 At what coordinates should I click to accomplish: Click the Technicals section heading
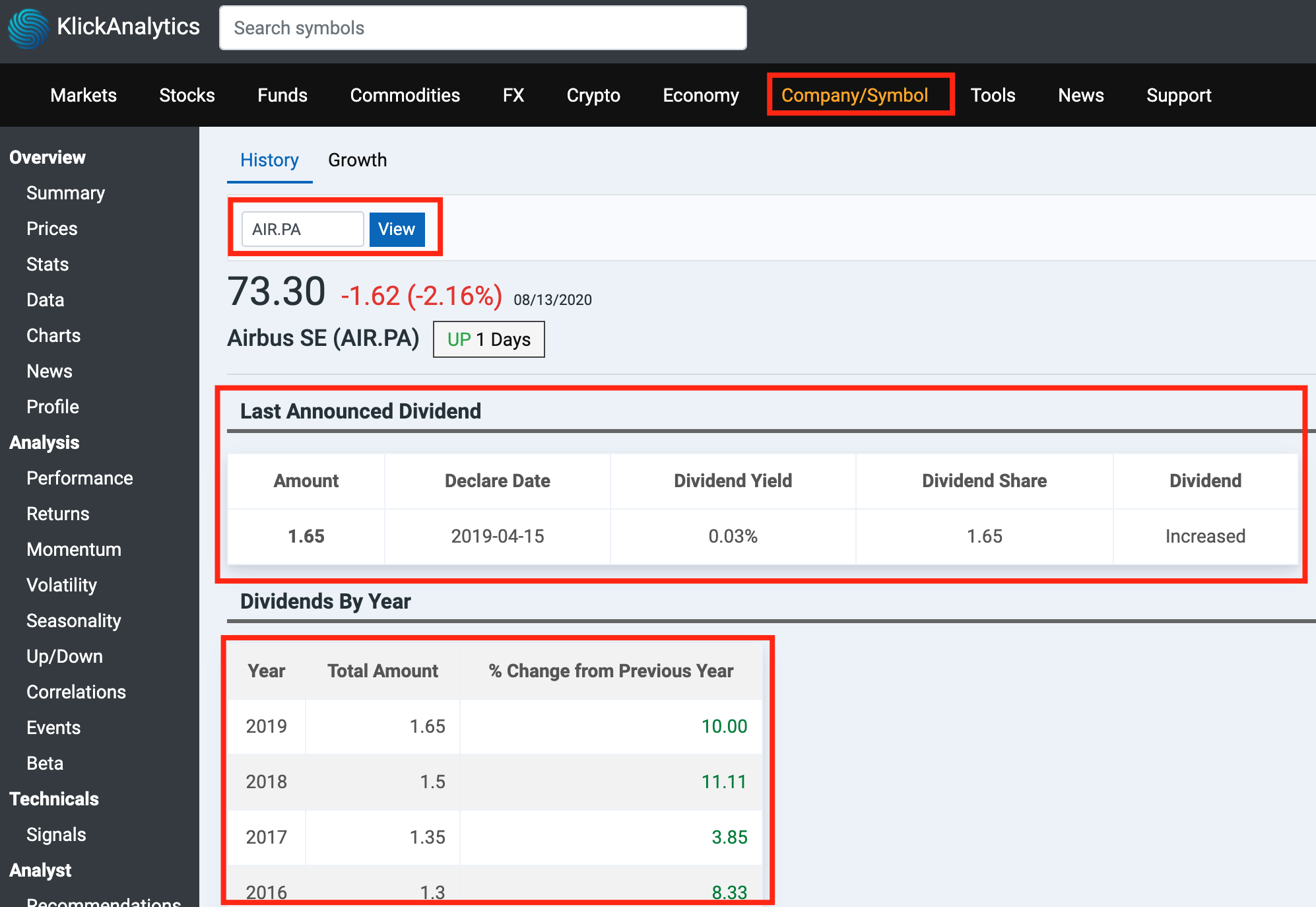(x=54, y=799)
